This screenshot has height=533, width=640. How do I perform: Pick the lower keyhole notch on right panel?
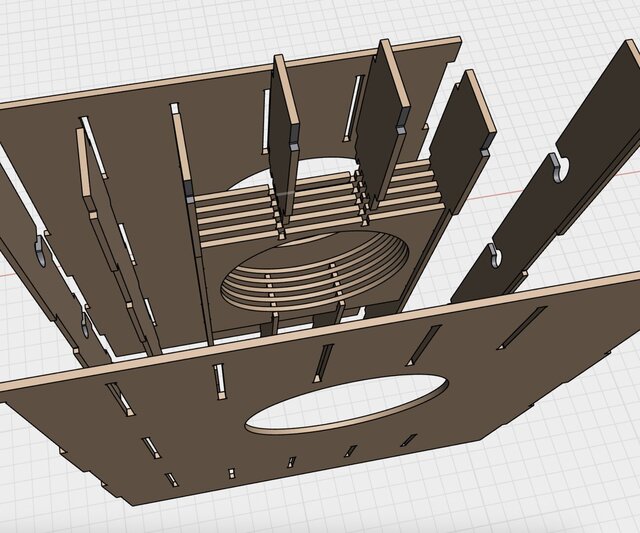(x=494, y=255)
